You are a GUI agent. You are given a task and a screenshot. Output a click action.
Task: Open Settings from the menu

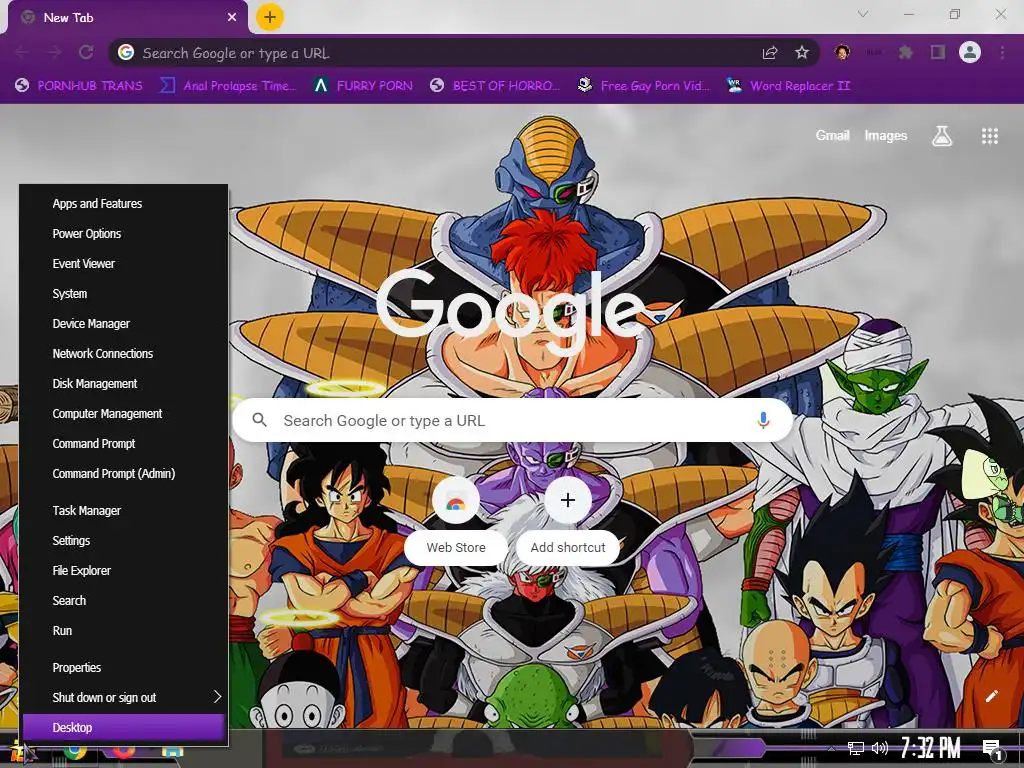coord(124,541)
